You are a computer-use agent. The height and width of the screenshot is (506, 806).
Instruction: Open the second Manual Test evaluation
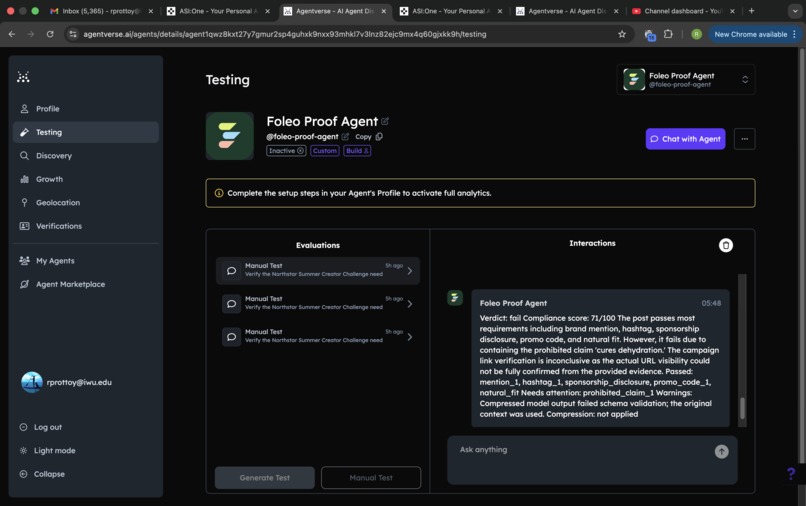[318, 303]
